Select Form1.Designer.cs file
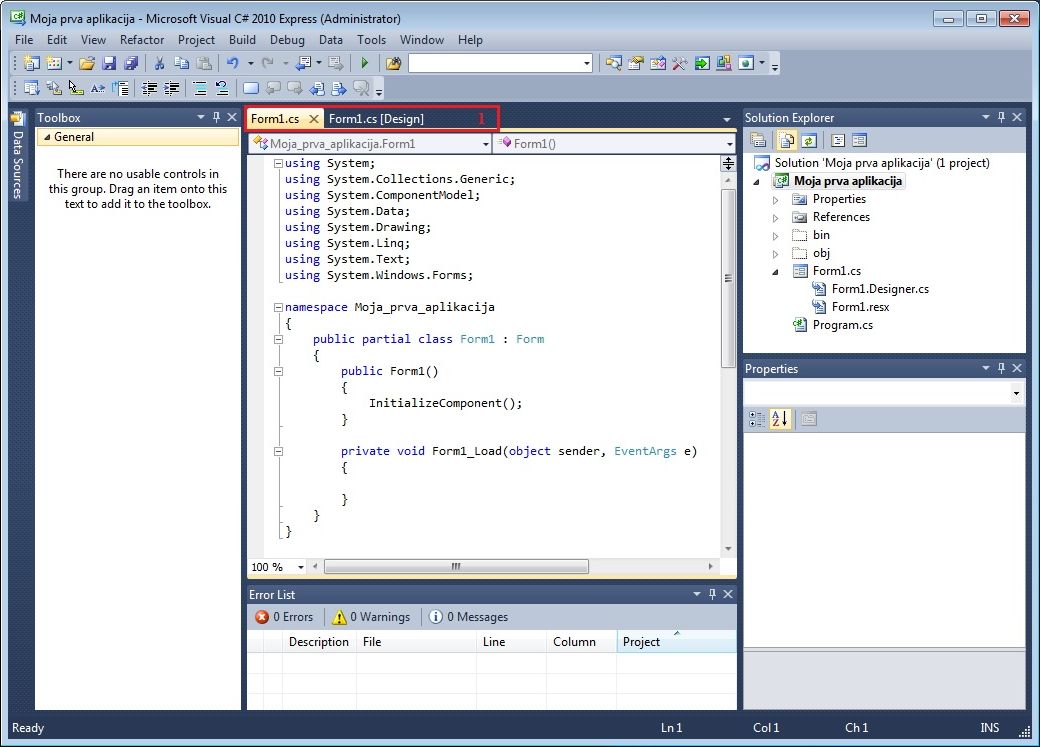 [880, 289]
